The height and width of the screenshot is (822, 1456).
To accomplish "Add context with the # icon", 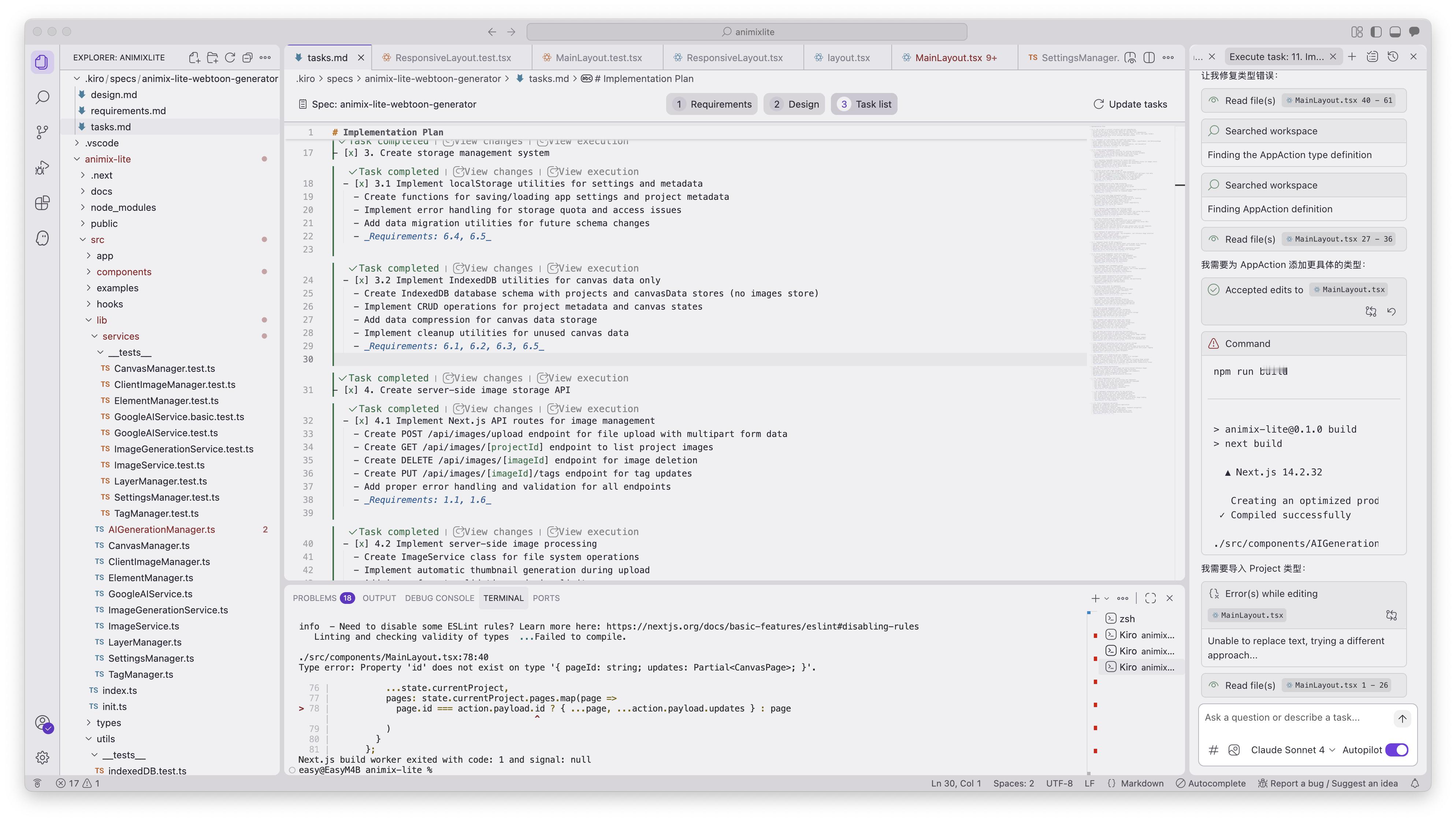I will tap(1213, 750).
